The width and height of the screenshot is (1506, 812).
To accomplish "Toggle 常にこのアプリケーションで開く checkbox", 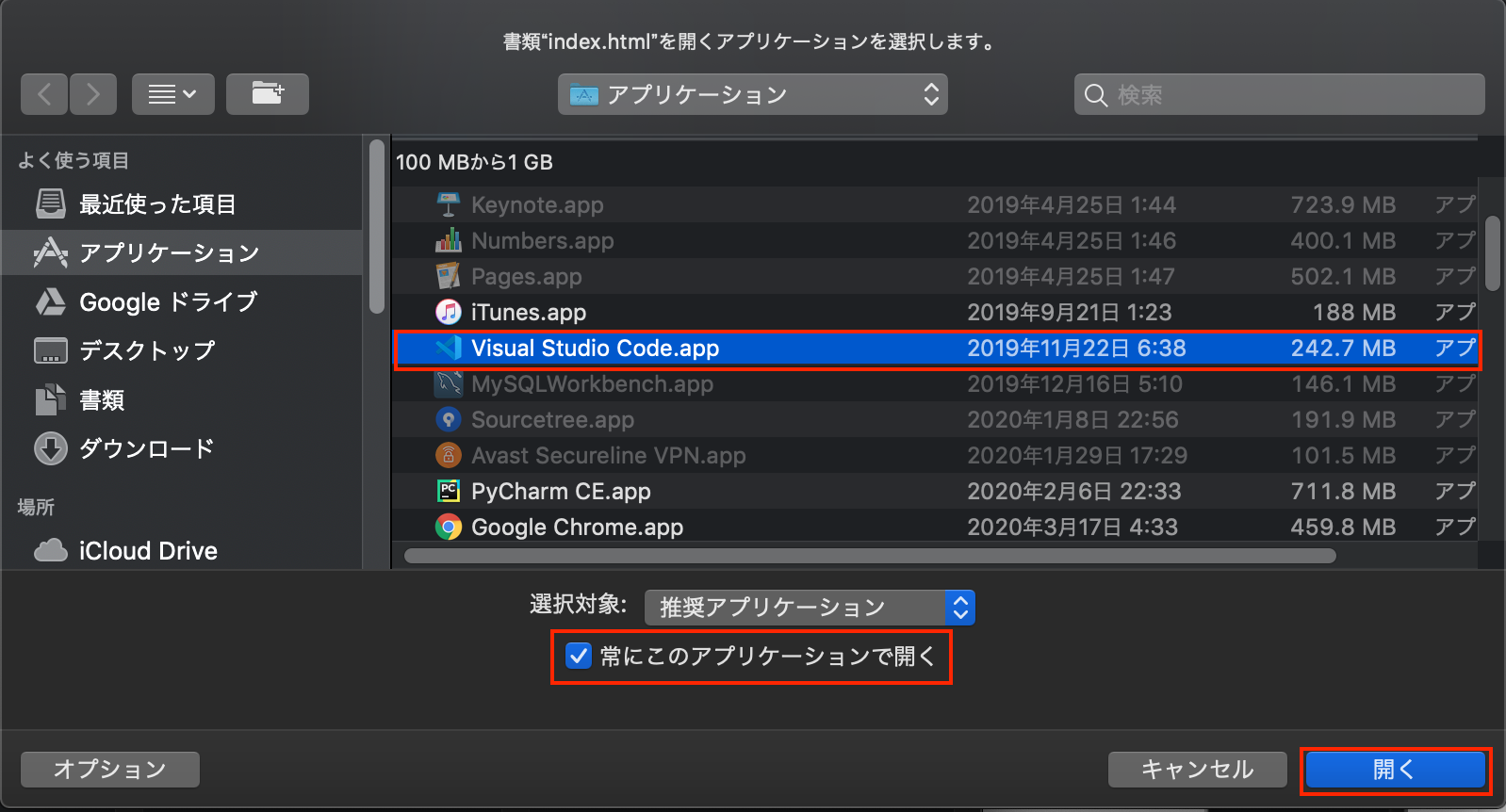I will point(578,656).
